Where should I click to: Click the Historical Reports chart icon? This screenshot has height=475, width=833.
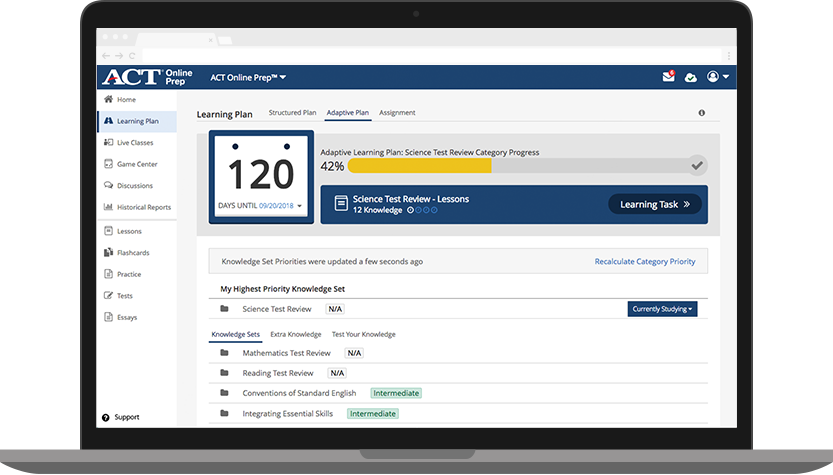point(108,207)
